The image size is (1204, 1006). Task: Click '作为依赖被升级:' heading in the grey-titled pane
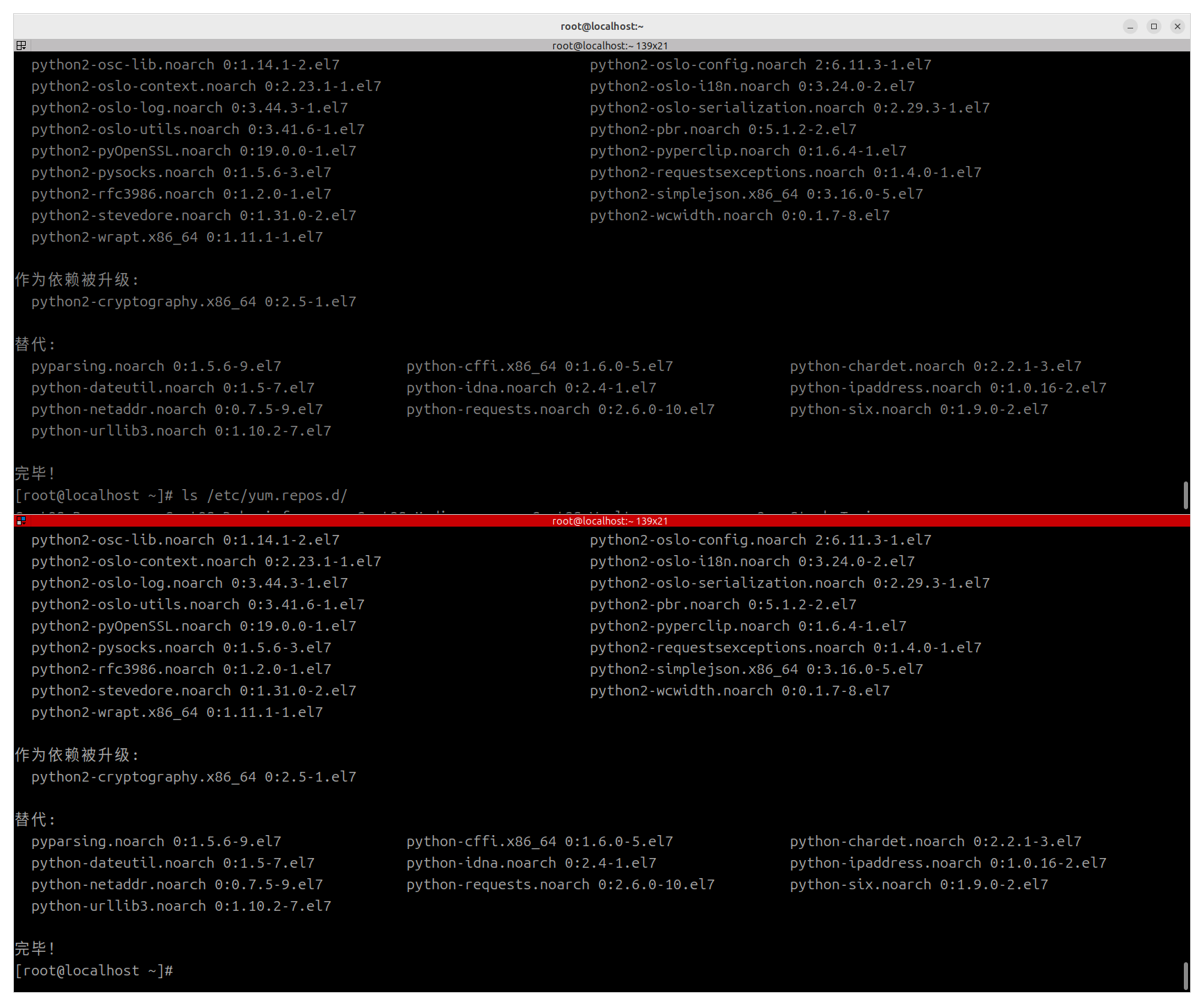tap(77, 280)
